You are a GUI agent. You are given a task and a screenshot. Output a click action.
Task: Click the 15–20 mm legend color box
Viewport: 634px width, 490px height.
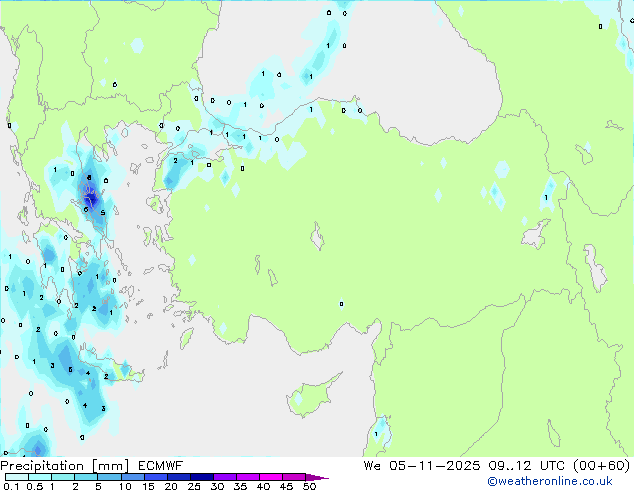(156, 477)
